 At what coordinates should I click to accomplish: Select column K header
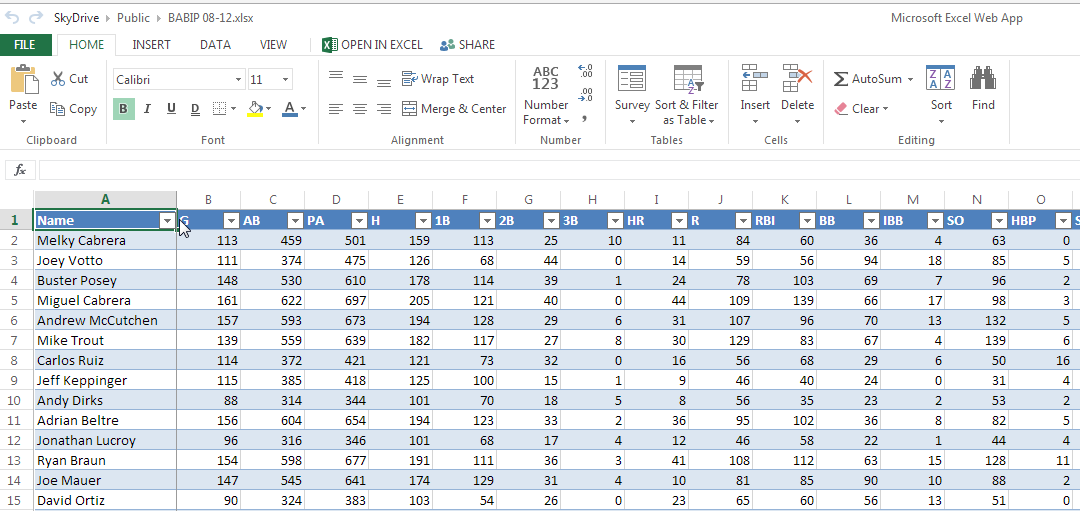pyautogui.click(x=785, y=200)
